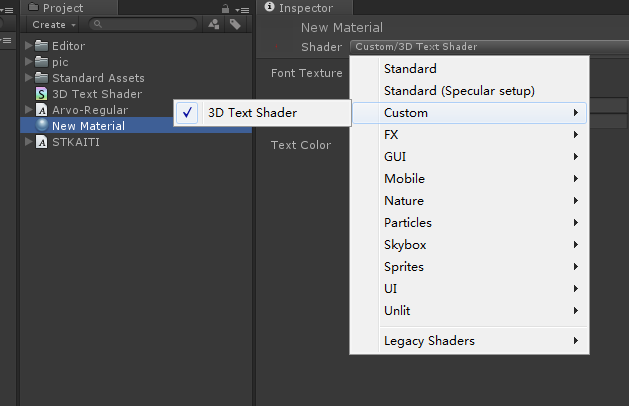Viewport: 629px width, 406px height.
Task: Open the FX shader submenu
Action: pyautogui.click(x=469, y=134)
